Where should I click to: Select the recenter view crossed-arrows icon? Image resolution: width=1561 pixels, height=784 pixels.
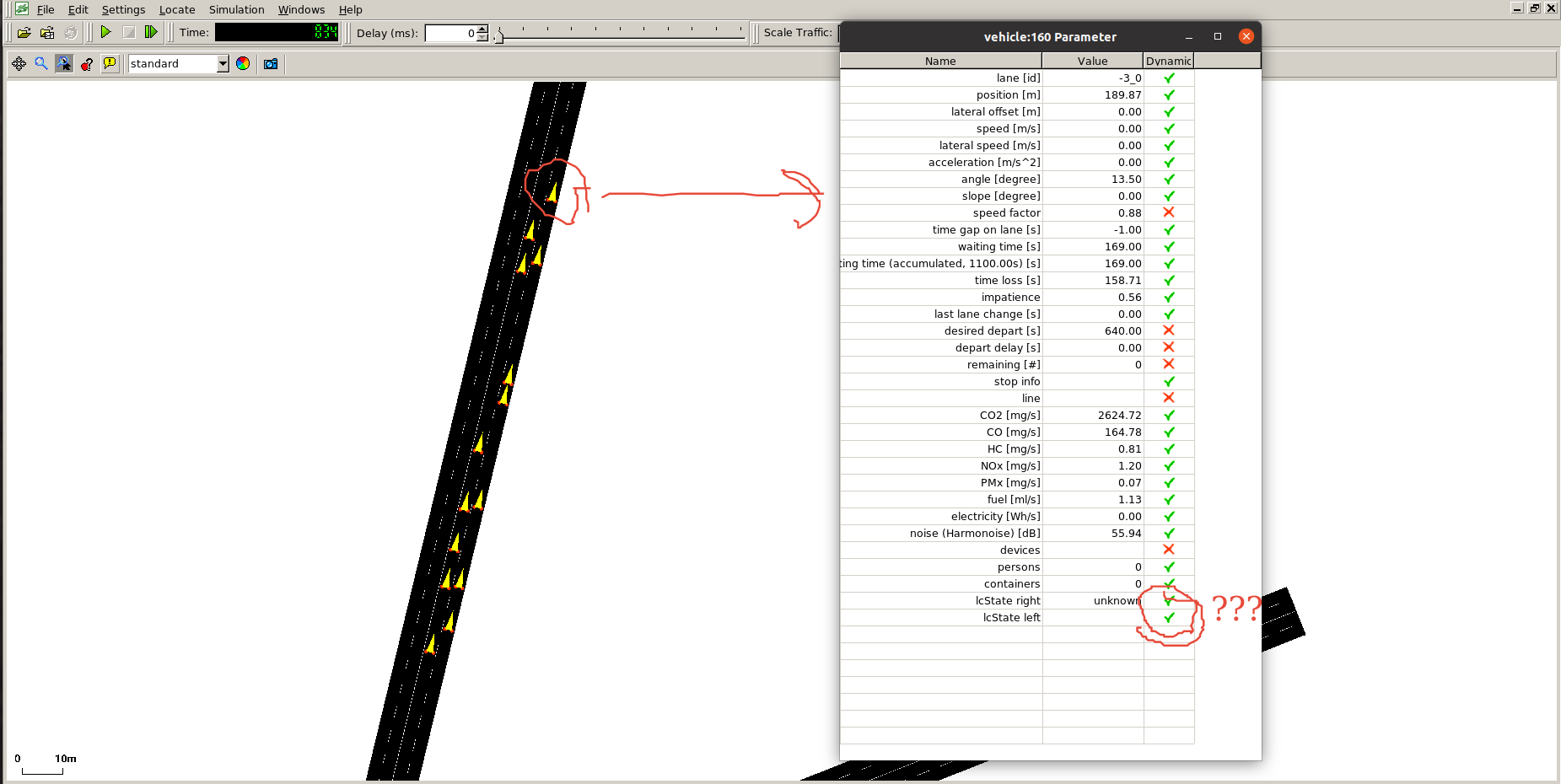click(x=19, y=63)
